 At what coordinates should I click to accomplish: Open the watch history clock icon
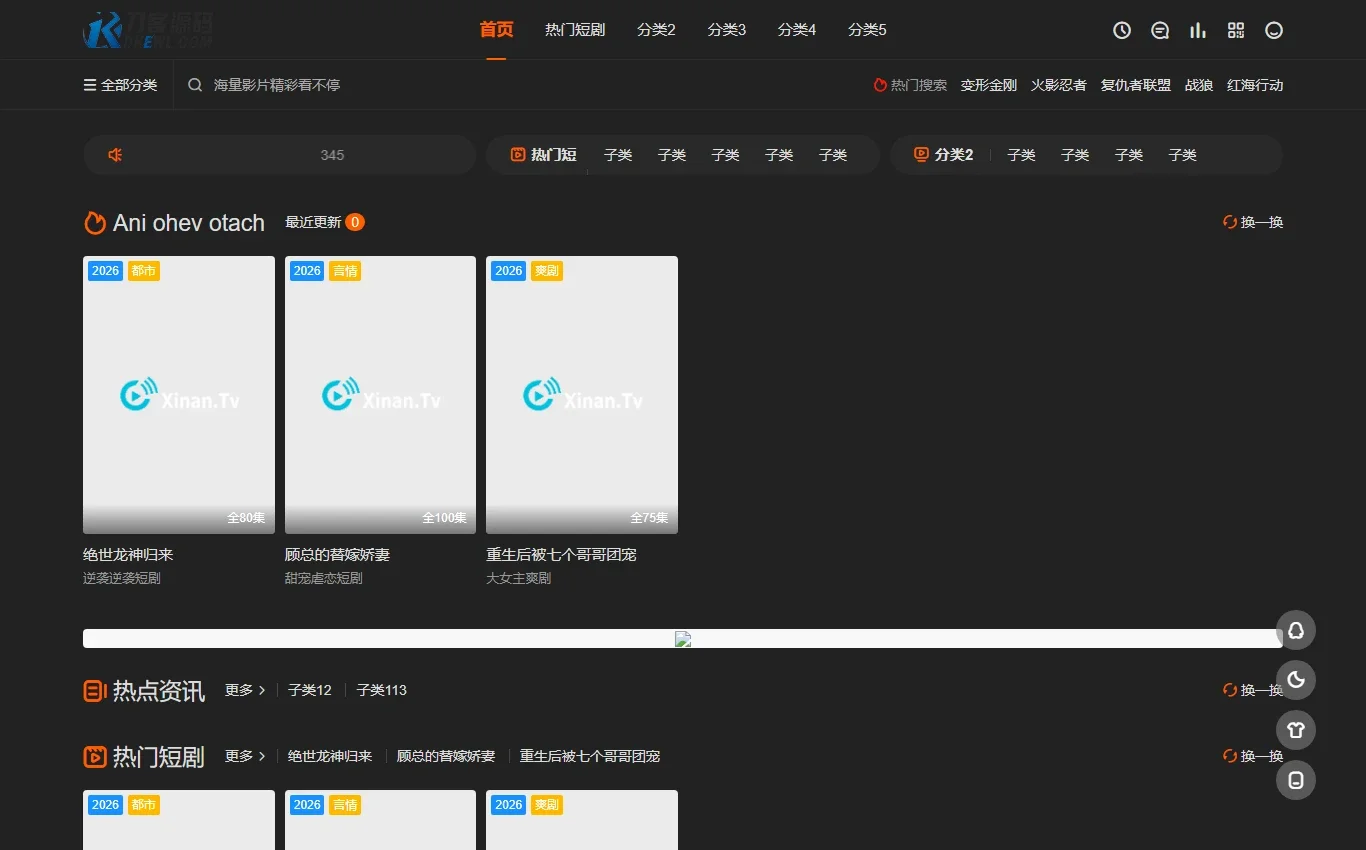(x=1122, y=30)
